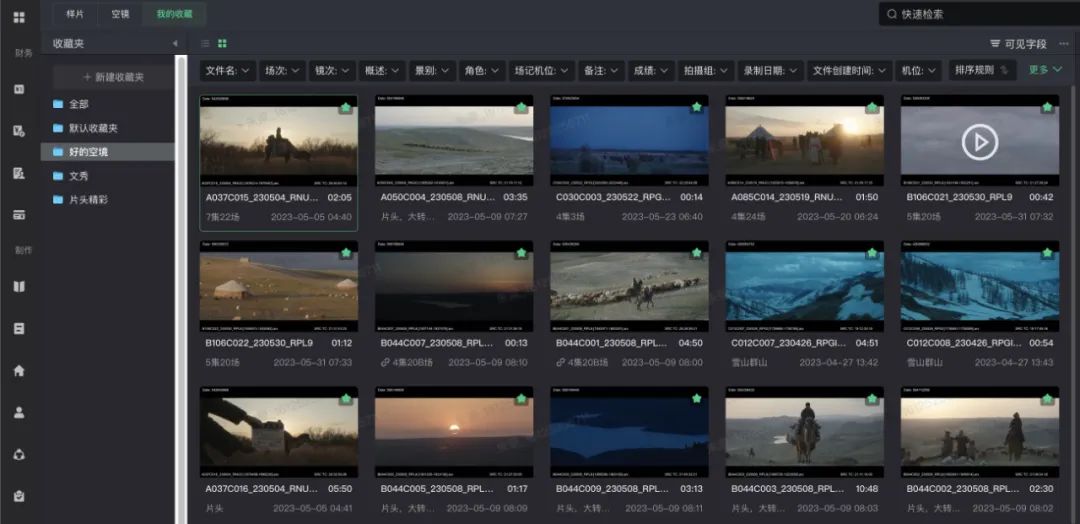The width and height of the screenshot is (1080, 524).
Task: Toggle the star on B044C005 clip
Action: pyautogui.click(x=521, y=399)
